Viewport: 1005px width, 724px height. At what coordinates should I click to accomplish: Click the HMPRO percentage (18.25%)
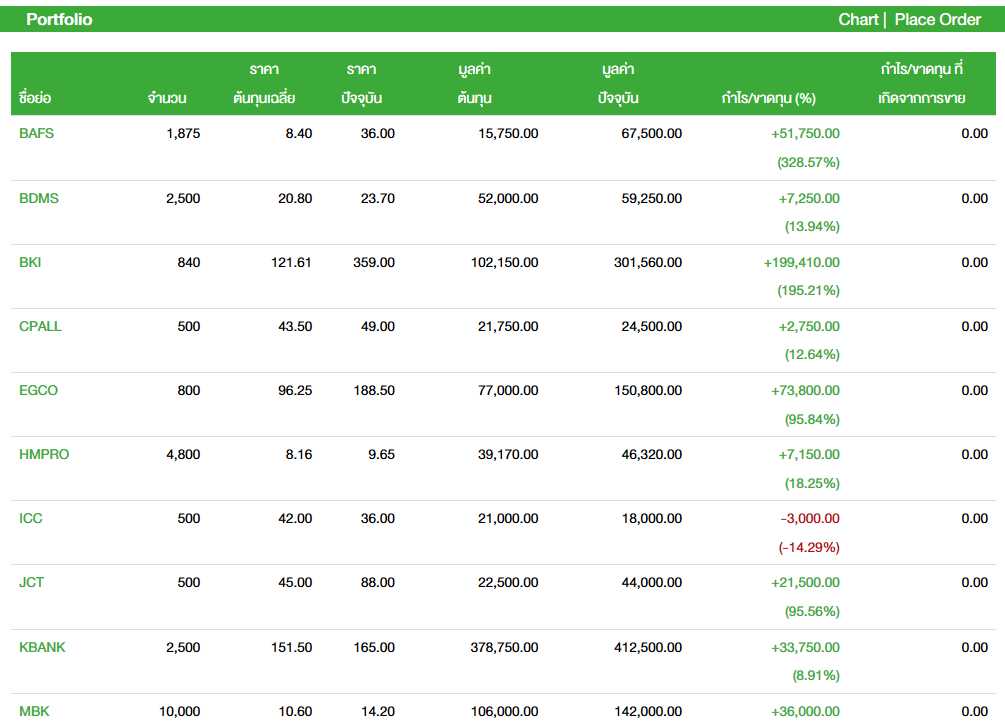812,483
